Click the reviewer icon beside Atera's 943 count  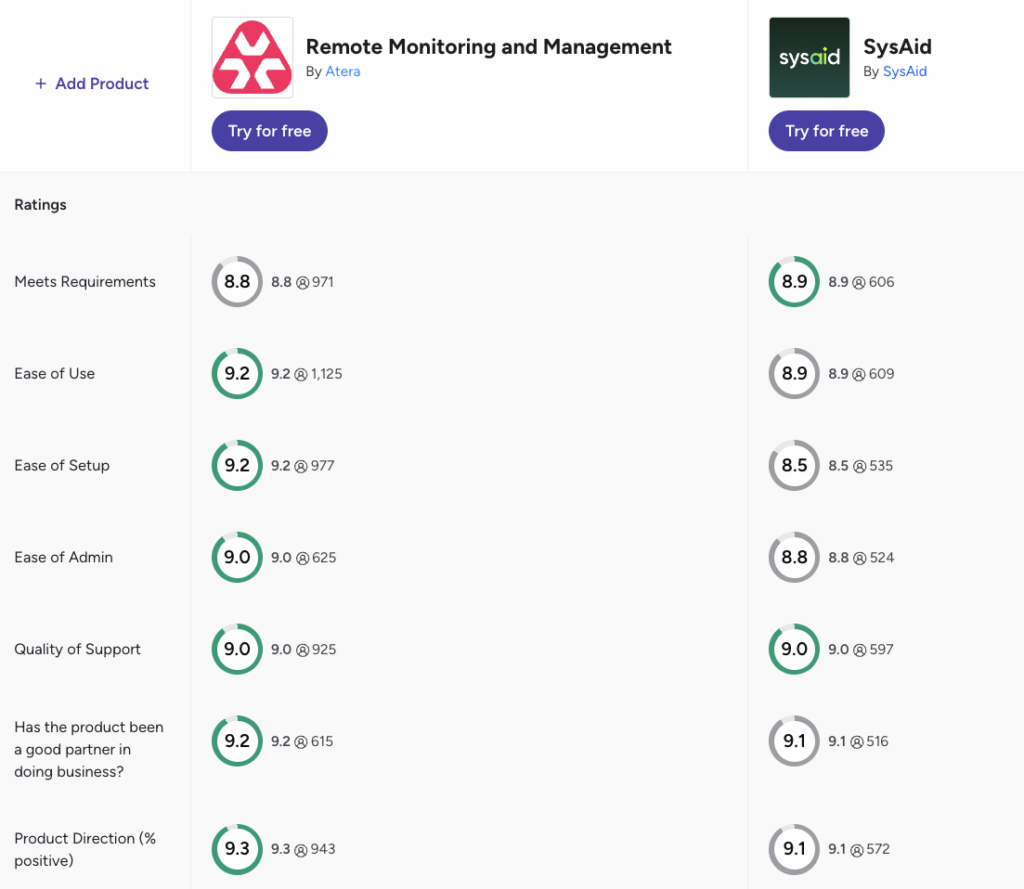300,850
